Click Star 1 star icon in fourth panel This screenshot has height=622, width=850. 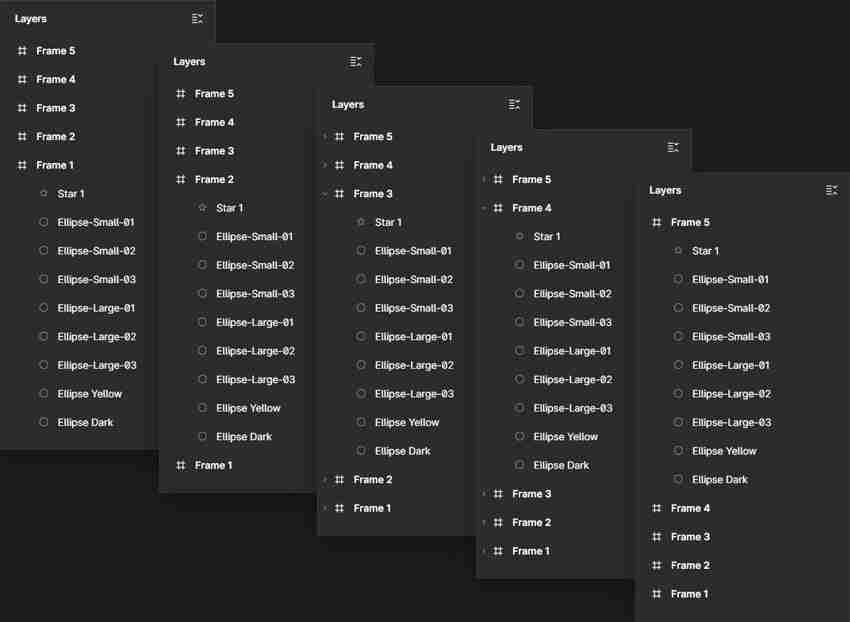520,236
